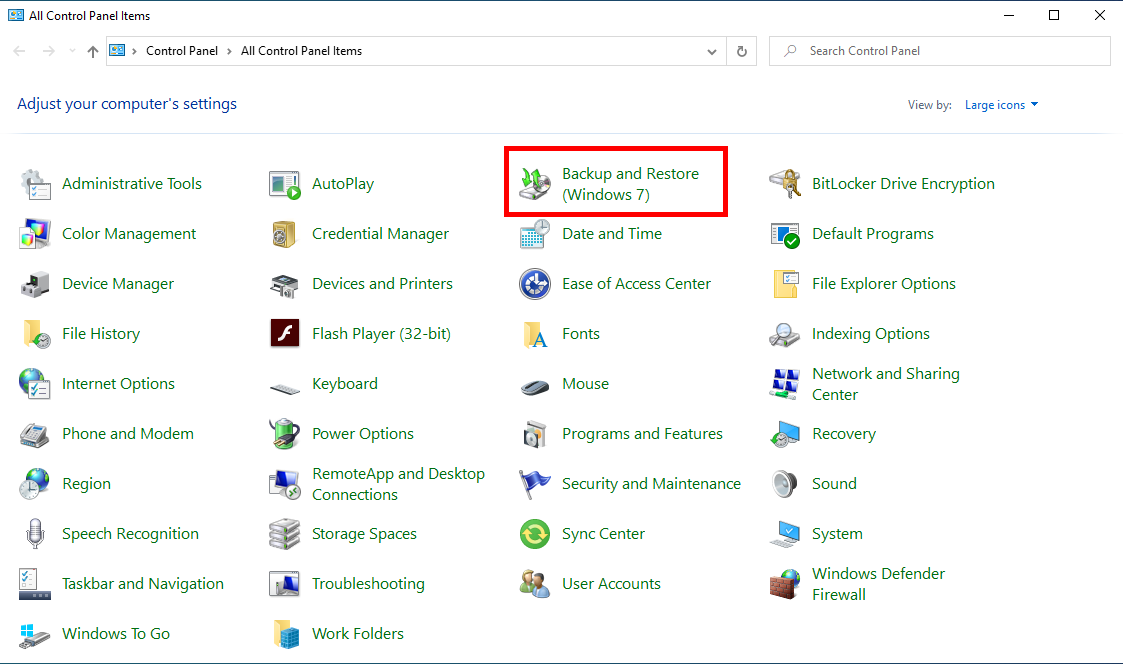Open the Storage Spaces icon
This screenshot has width=1123, height=664.
click(x=285, y=534)
